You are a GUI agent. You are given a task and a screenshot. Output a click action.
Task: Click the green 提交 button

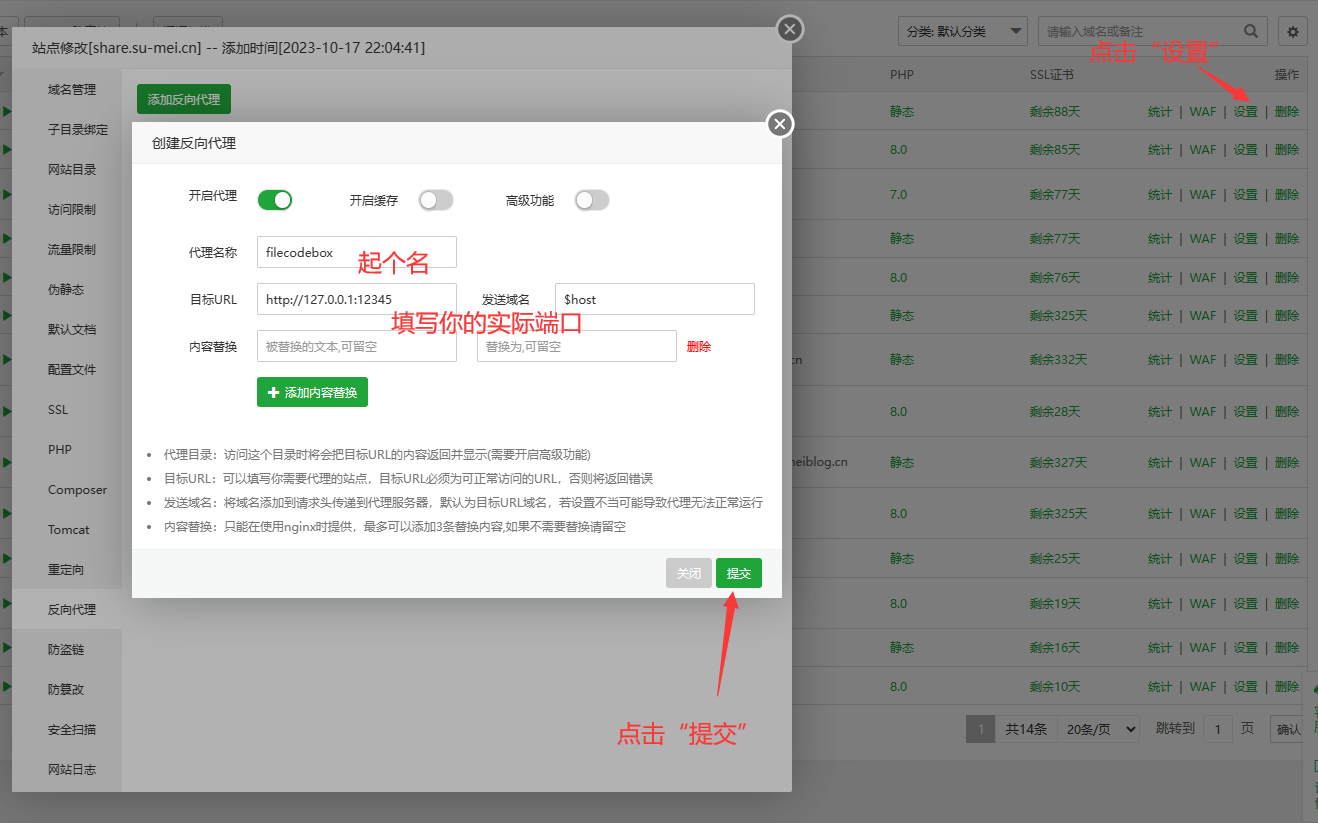click(738, 573)
